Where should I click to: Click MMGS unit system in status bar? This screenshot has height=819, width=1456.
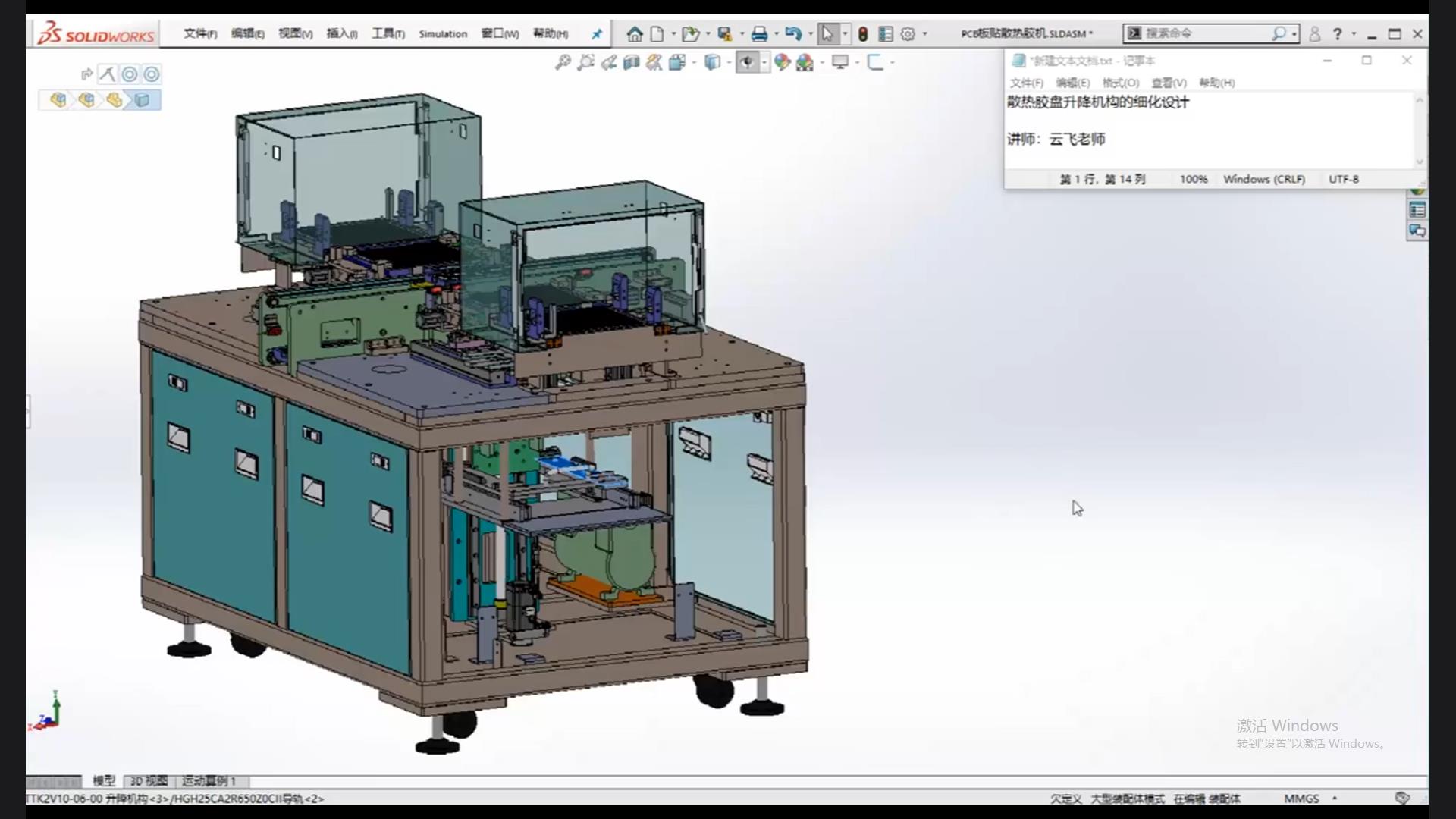pyautogui.click(x=1301, y=799)
